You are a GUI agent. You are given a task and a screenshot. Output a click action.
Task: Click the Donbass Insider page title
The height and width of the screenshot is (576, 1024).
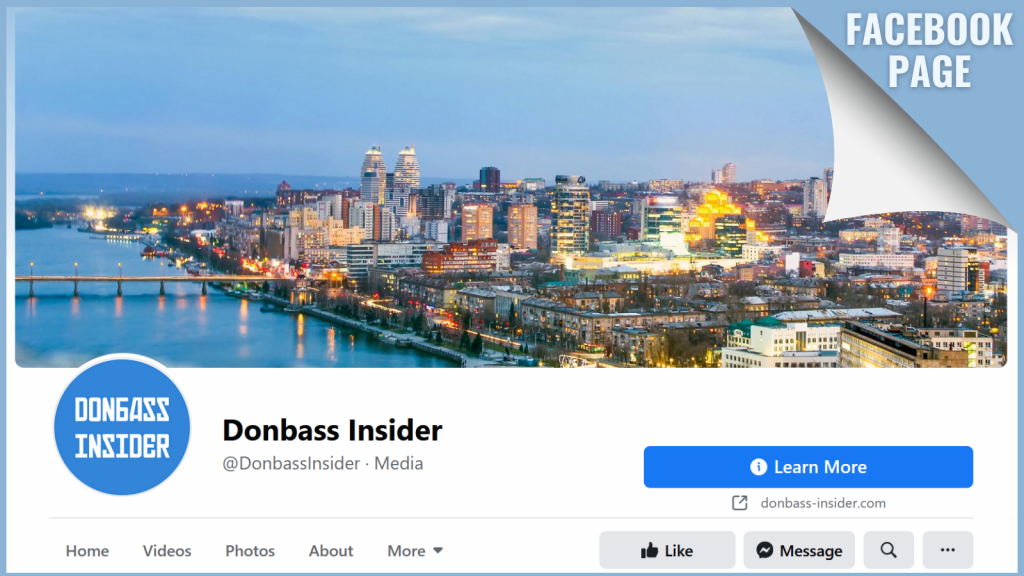332,430
